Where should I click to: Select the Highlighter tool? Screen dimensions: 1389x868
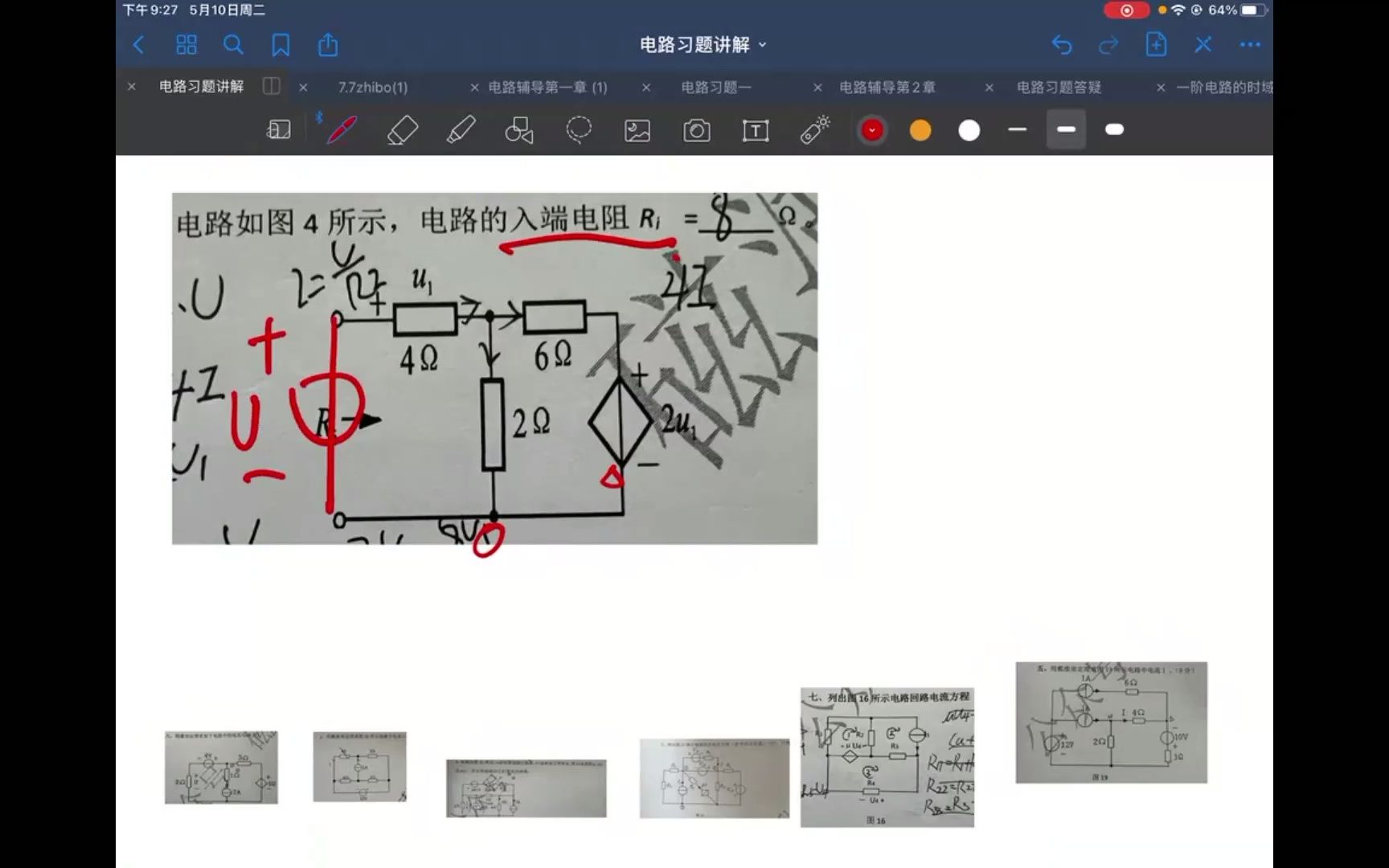[x=461, y=130]
